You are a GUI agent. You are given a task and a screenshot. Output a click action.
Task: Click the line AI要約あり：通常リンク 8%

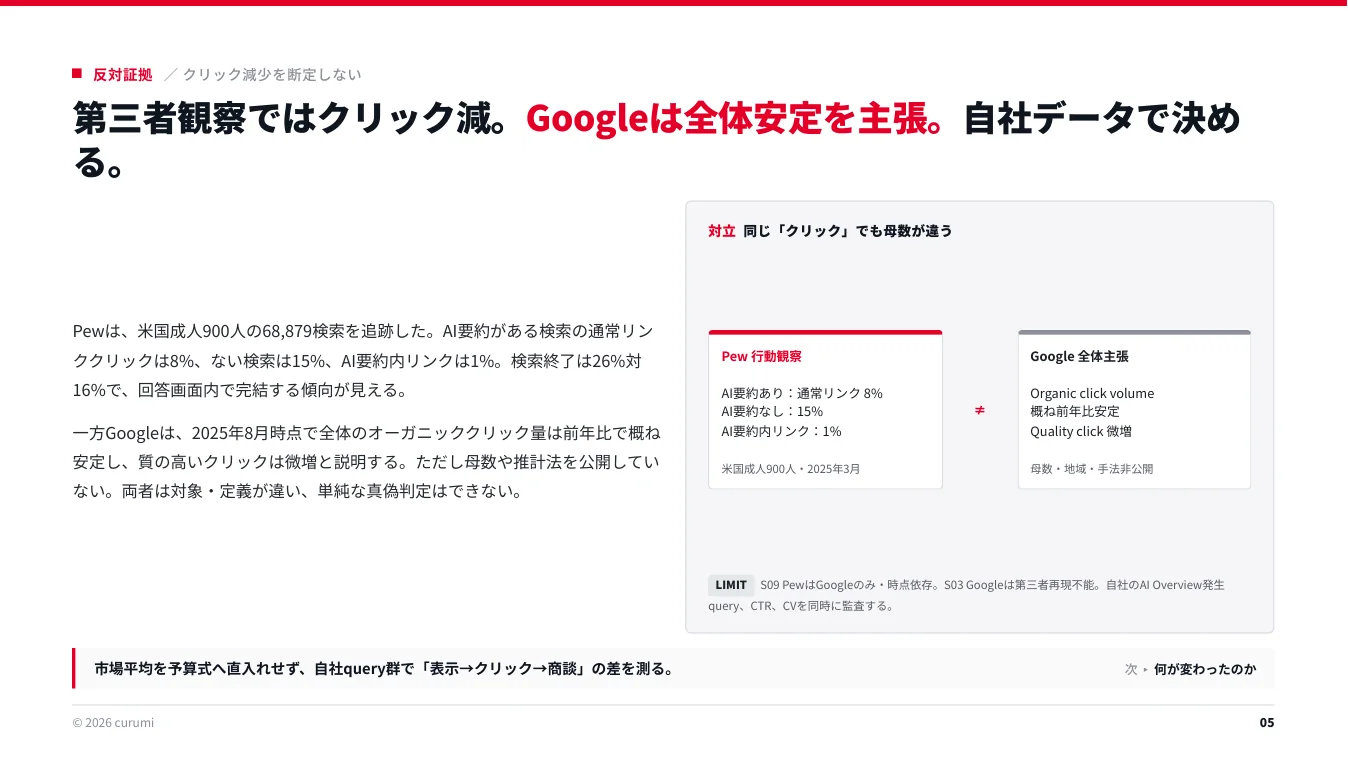pyautogui.click(x=802, y=393)
